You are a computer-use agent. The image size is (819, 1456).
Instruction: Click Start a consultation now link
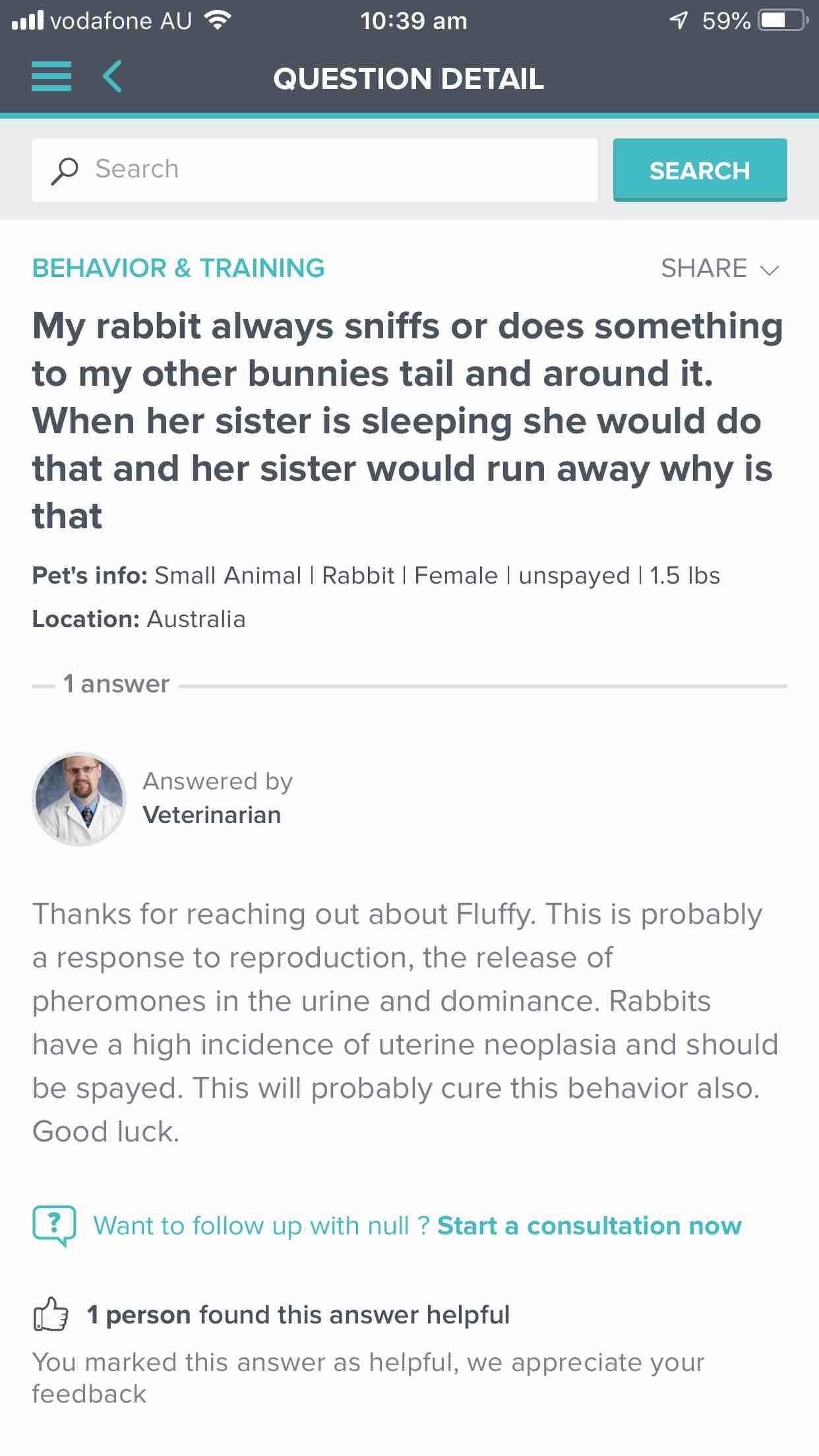[x=589, y=1226]
